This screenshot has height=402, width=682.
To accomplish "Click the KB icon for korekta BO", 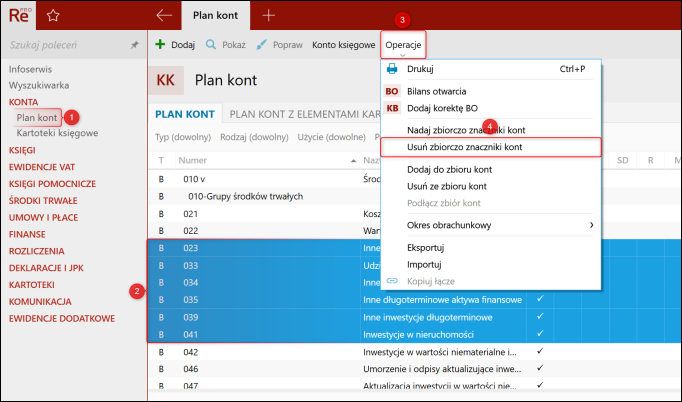I will [x=392, y=108].
